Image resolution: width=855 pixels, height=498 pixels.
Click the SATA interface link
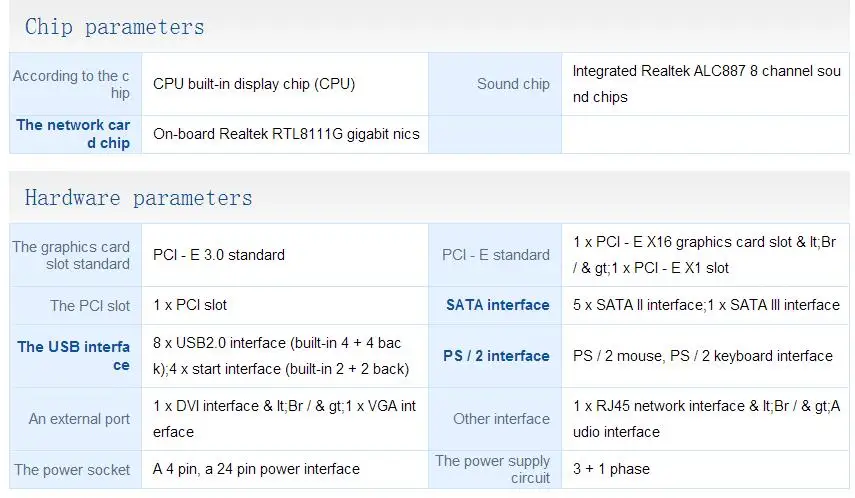point(497,305)
